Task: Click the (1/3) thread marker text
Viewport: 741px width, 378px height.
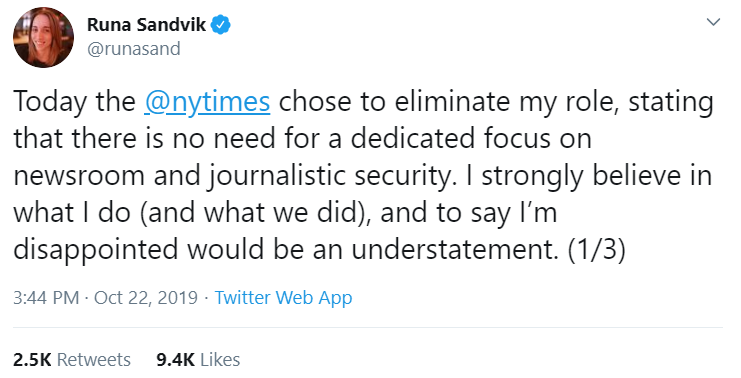Action: [597, 249]
